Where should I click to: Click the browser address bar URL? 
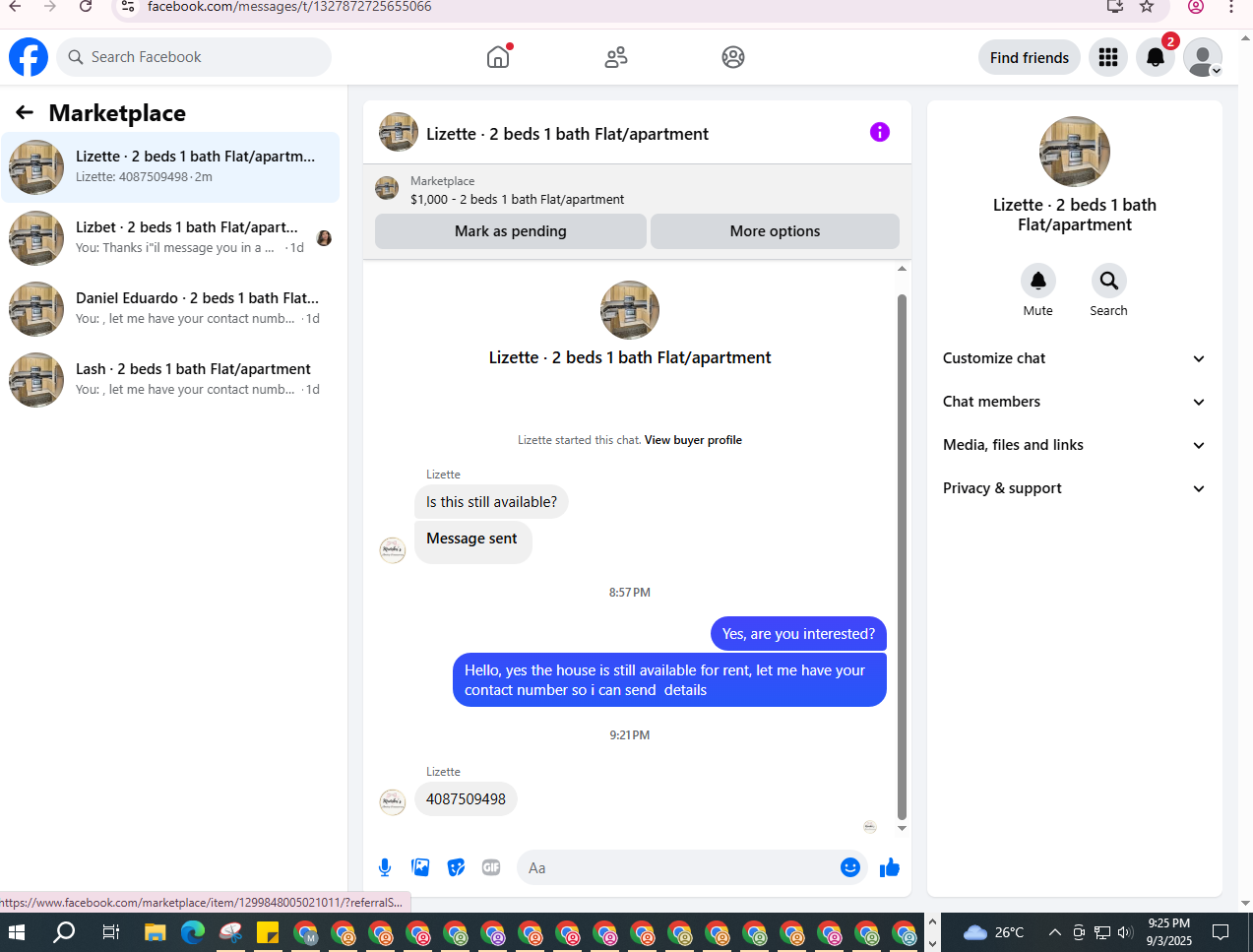(x=289, y=7)
